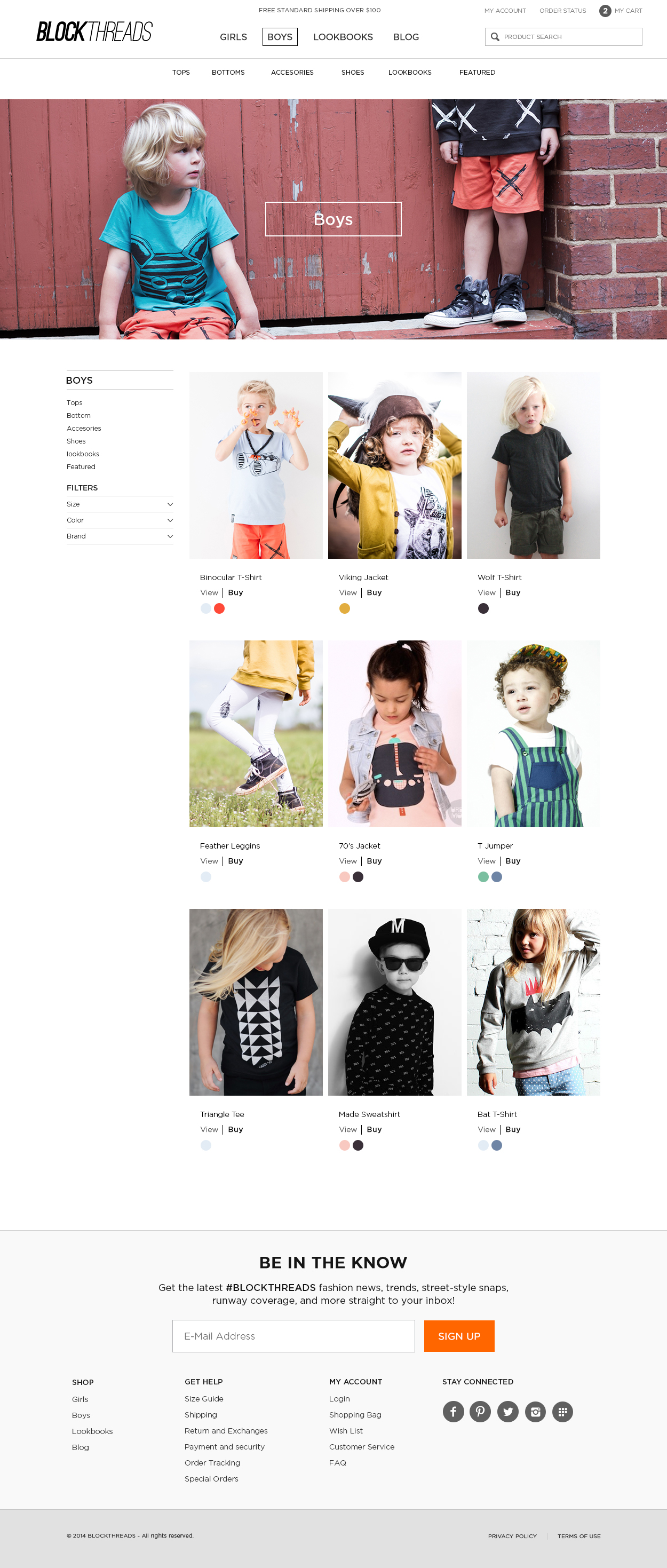
Task: Open the Facebook social icon
Action: point(454,1411)
